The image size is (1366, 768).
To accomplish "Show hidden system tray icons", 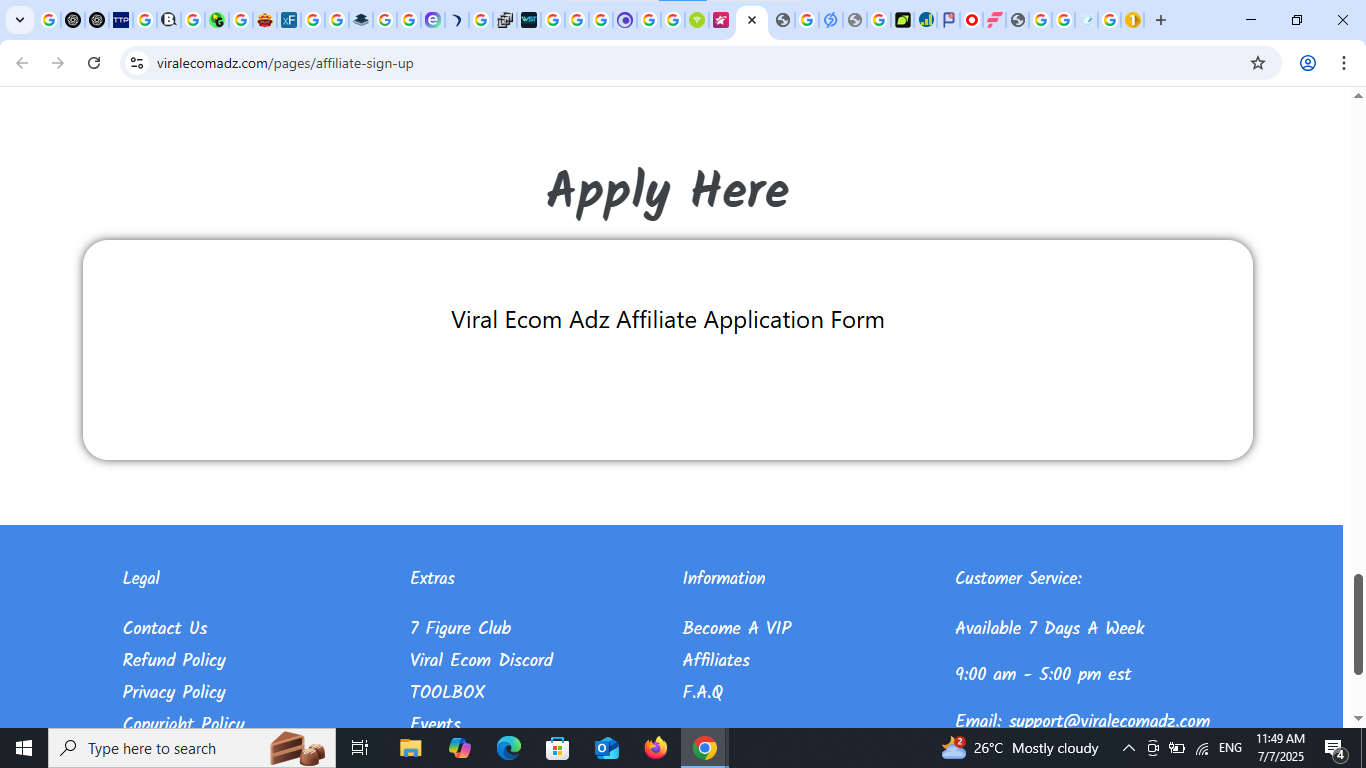I will point(1128,748).
